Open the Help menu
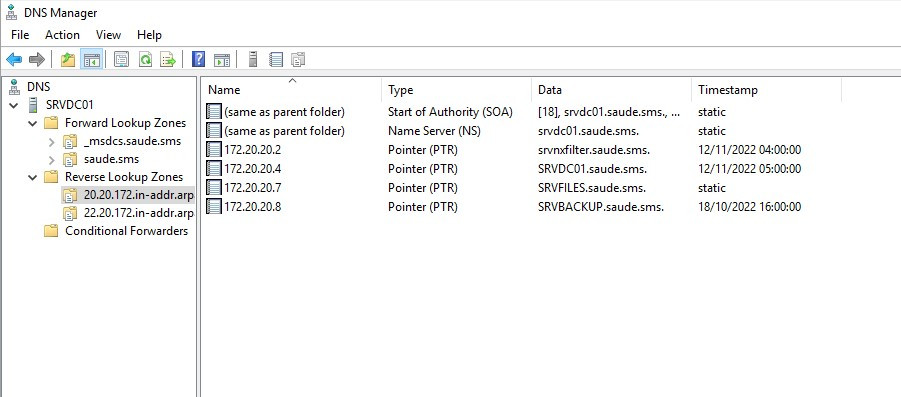The image size is (901, 397). (x=149, y=35)
